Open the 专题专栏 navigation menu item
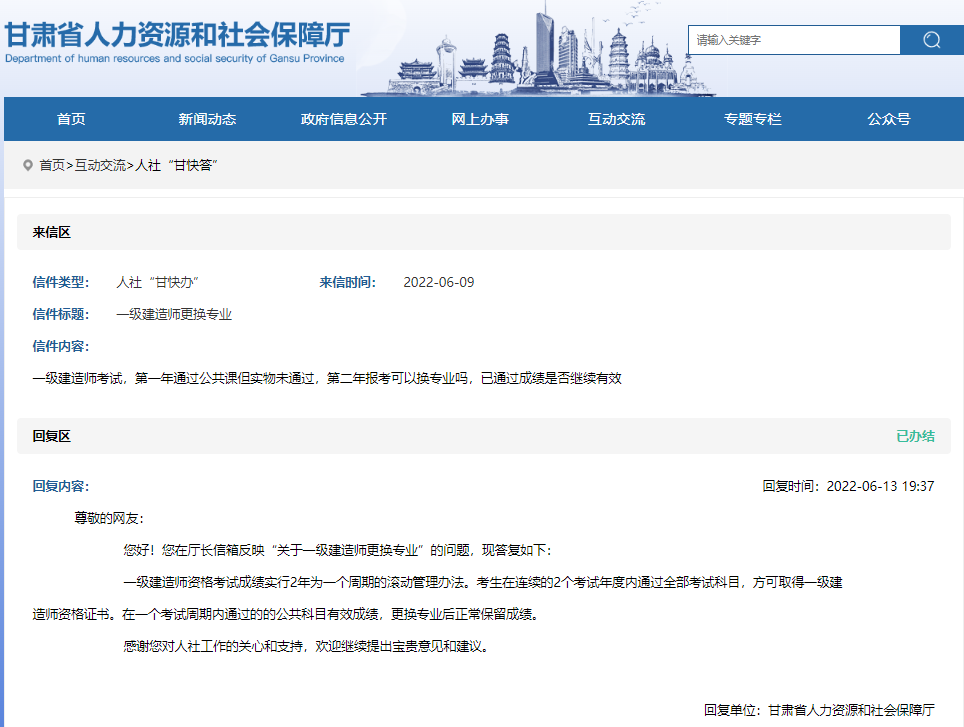The height and width of the screenshot is (727, 964). coord(753,119)
